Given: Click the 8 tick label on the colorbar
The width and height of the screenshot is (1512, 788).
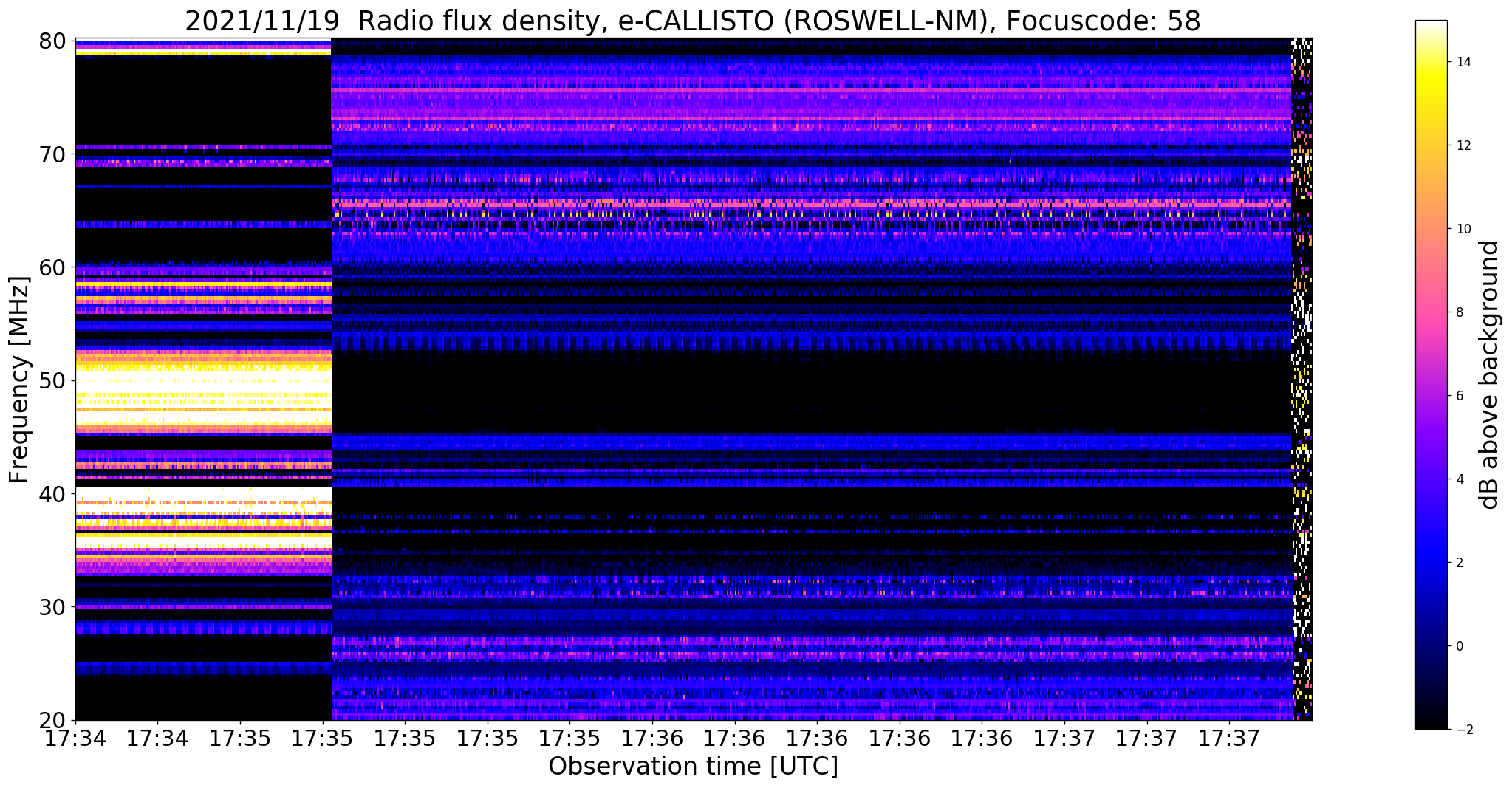Looking at the screenshot, I should (x=1459, y=312).
